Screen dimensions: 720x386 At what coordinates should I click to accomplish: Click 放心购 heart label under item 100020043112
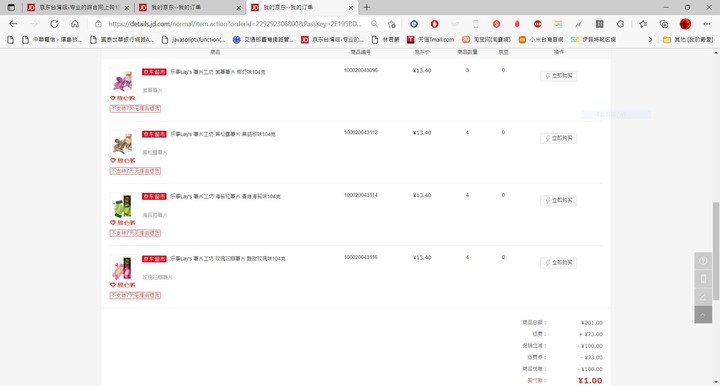(123, 161)
